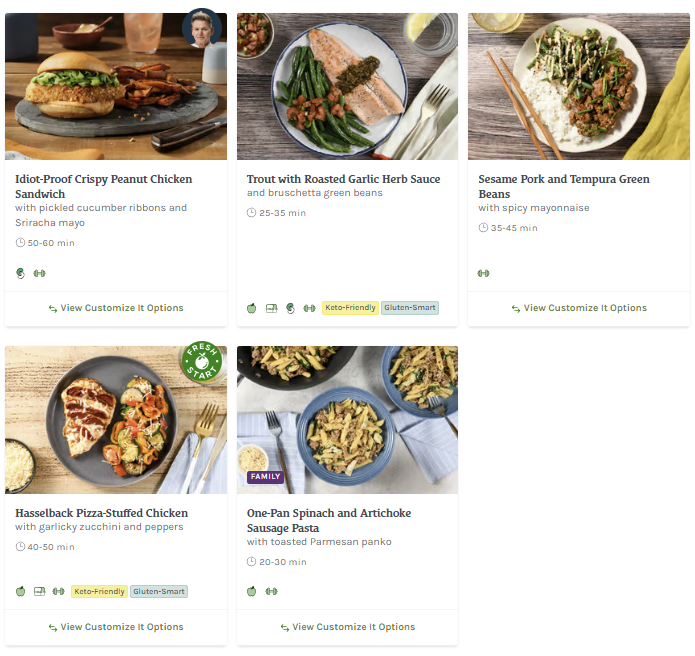Click the dumbbell icon on the Trout card
The height and width of the screenshot is (656, 695).
(309, 308)
